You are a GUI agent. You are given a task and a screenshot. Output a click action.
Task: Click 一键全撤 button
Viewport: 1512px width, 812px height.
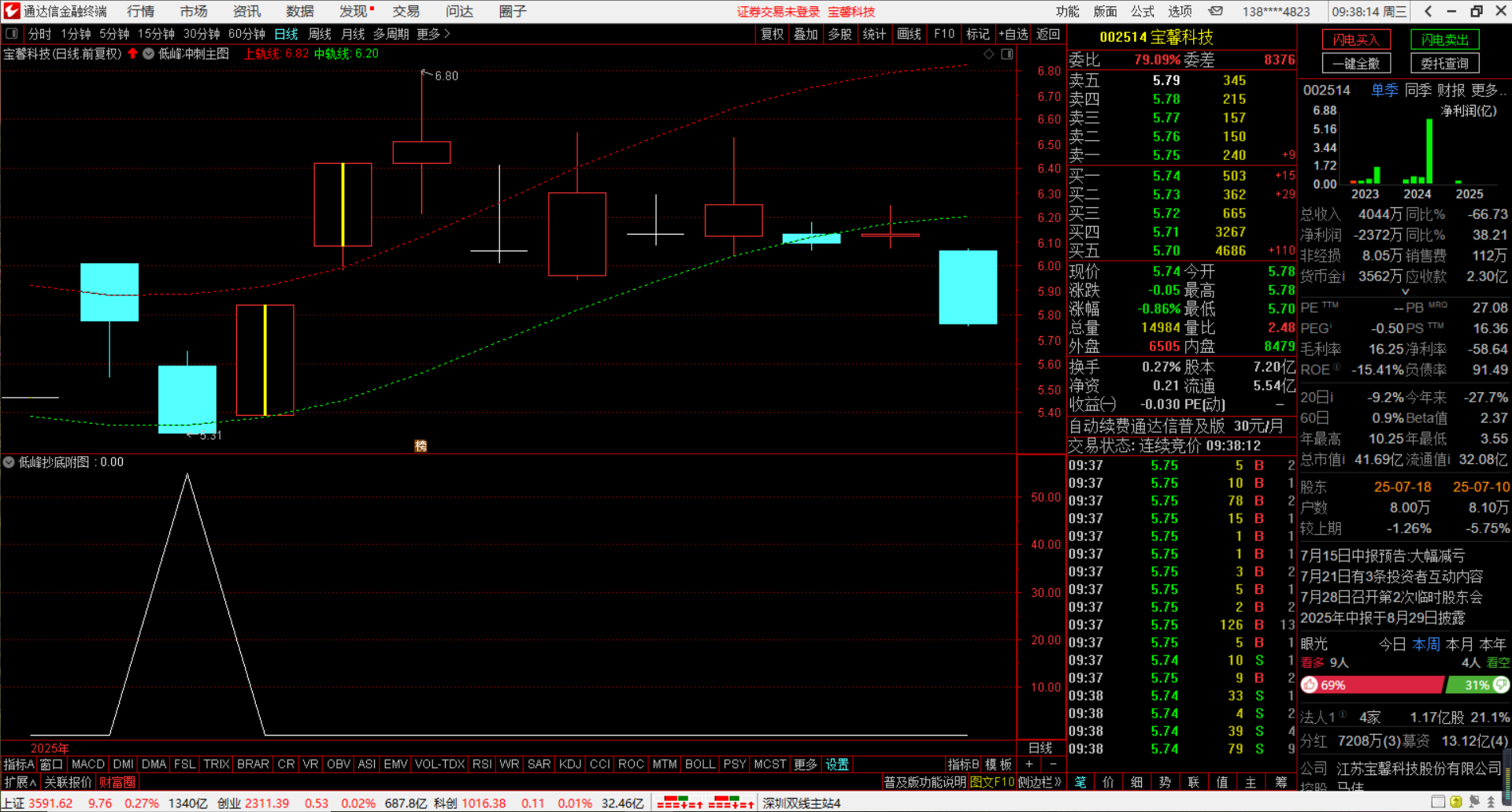(x=1356, y=63)
